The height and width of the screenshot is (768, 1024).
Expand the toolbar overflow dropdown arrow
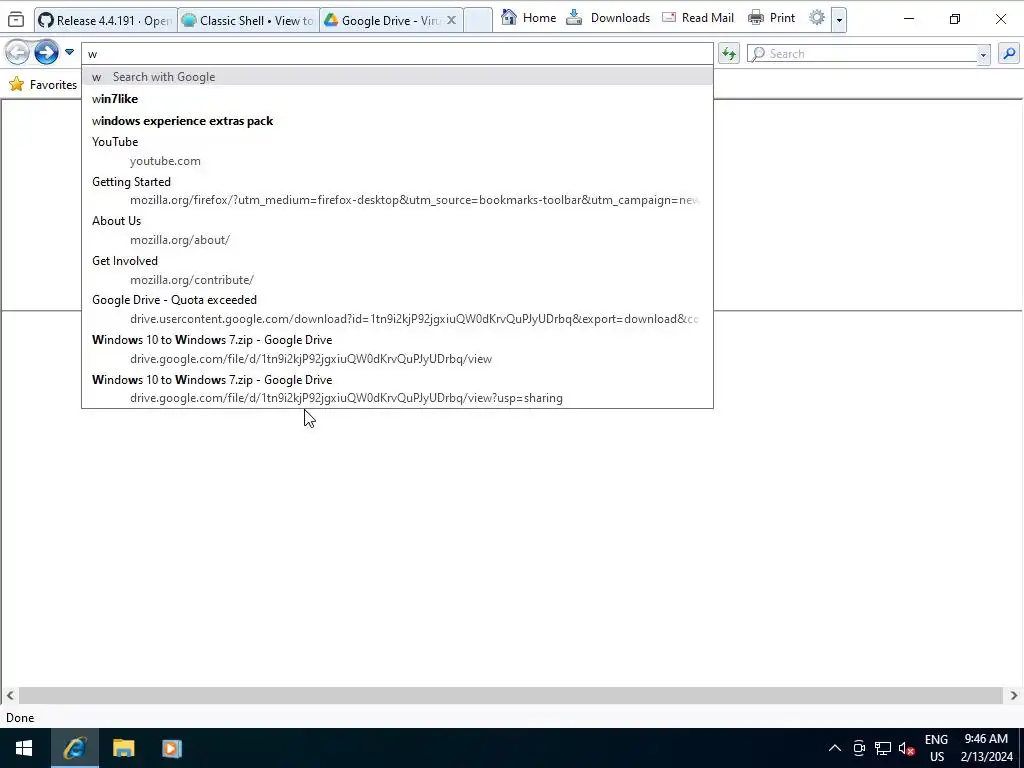tap(839, 20)
